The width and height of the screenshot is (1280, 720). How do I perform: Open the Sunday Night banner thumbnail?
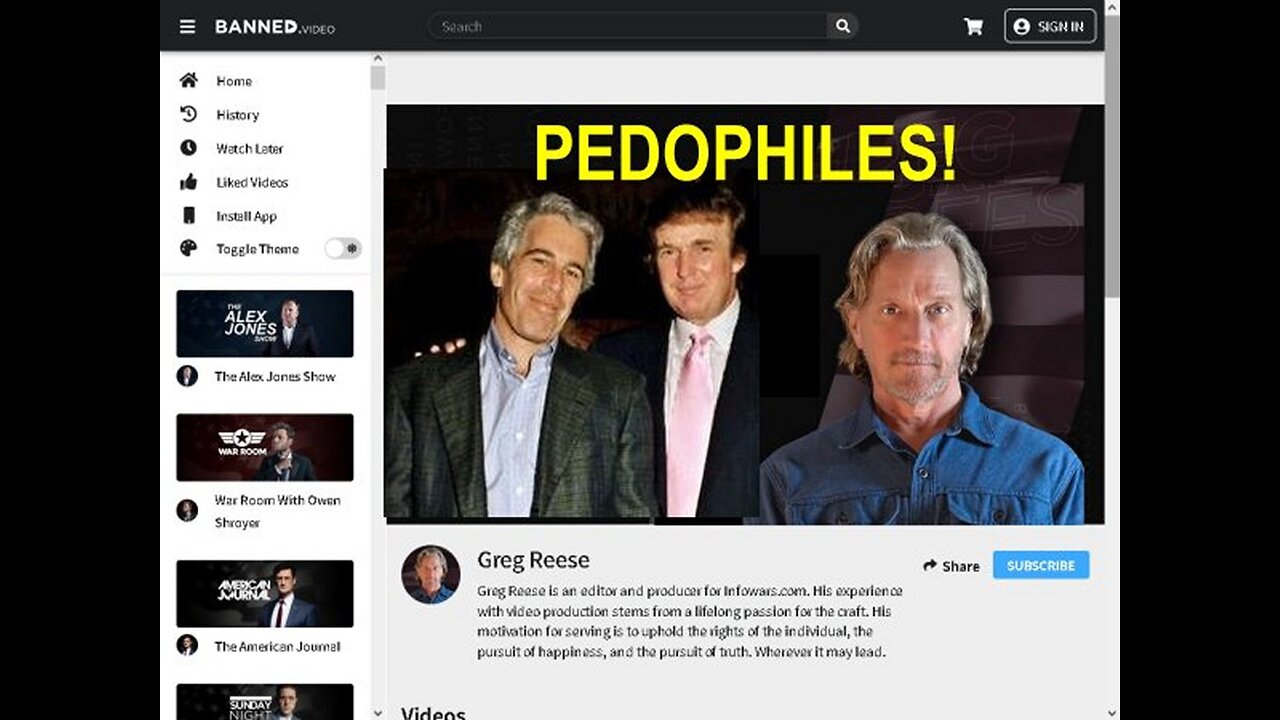(265, 701)
